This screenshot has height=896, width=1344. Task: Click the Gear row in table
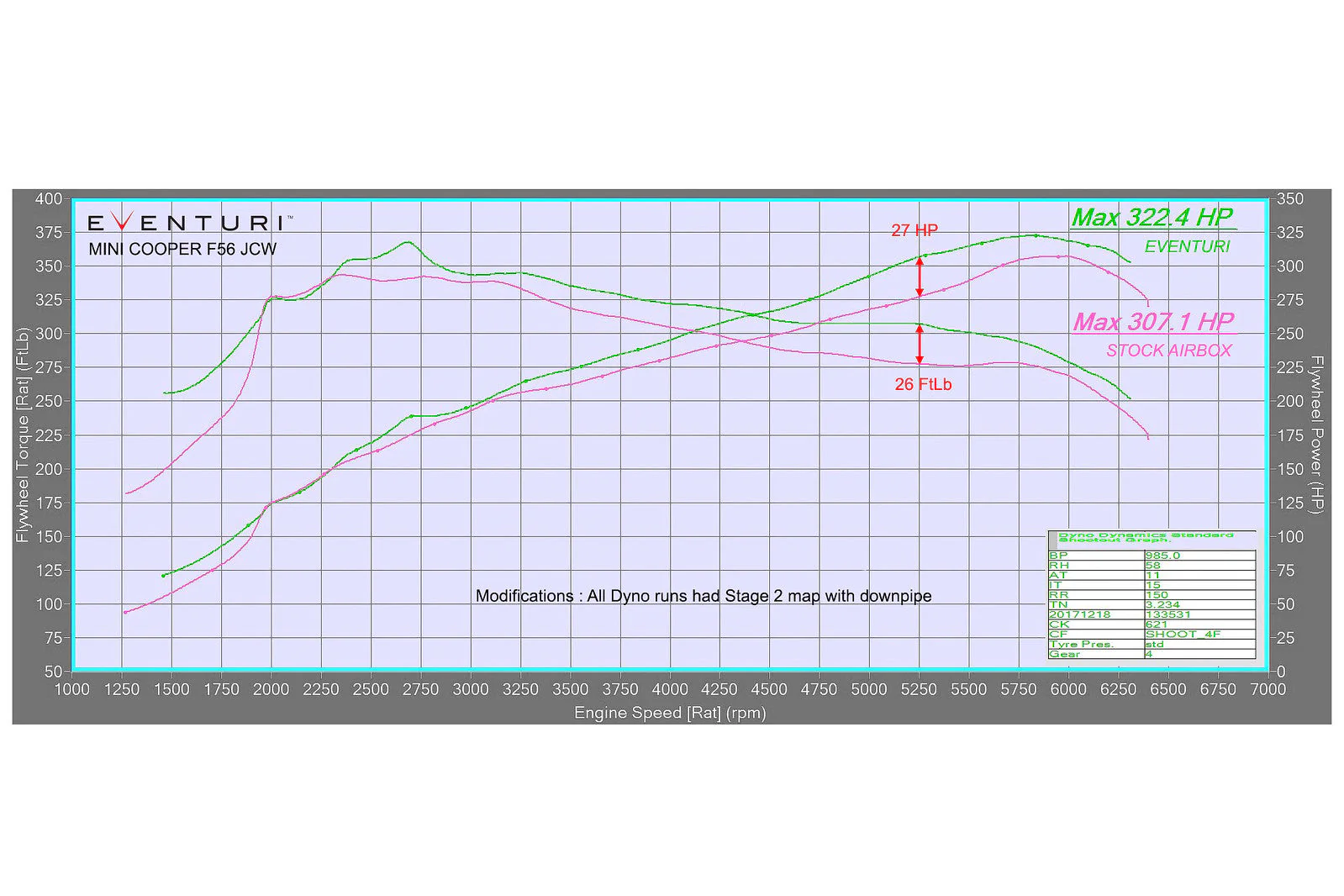pos(1152,654)
